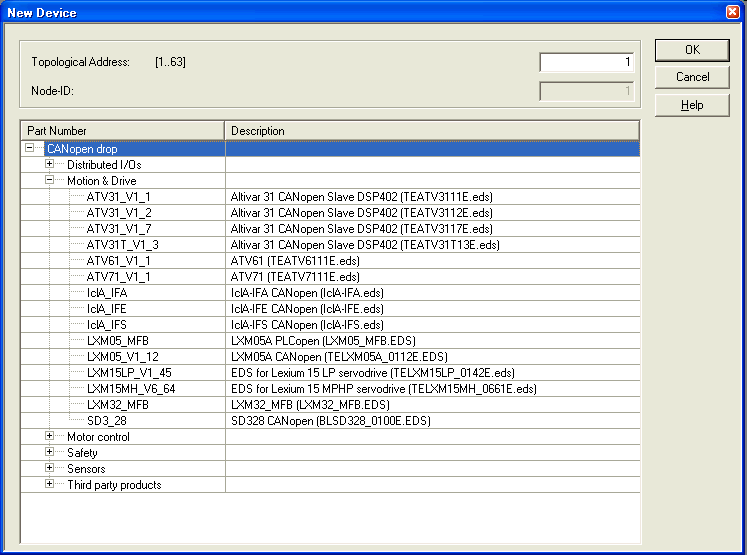Expand the Third party products branch

50,484
